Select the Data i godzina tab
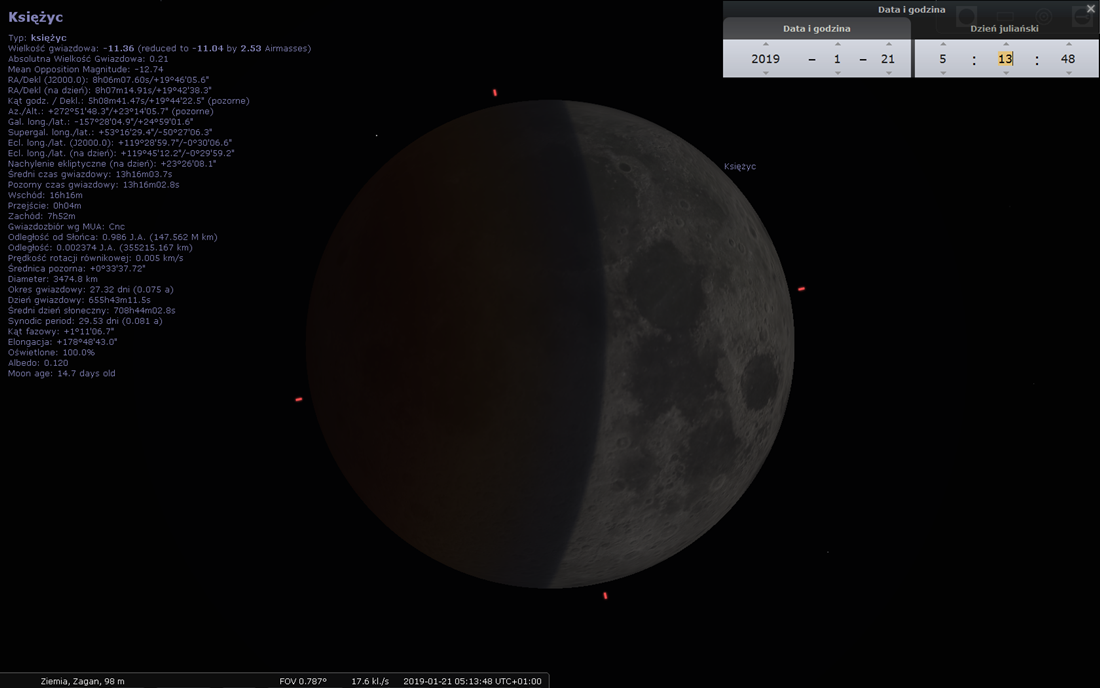The image size is (1100, 688). pyautogui.click(x=816, y=29)
